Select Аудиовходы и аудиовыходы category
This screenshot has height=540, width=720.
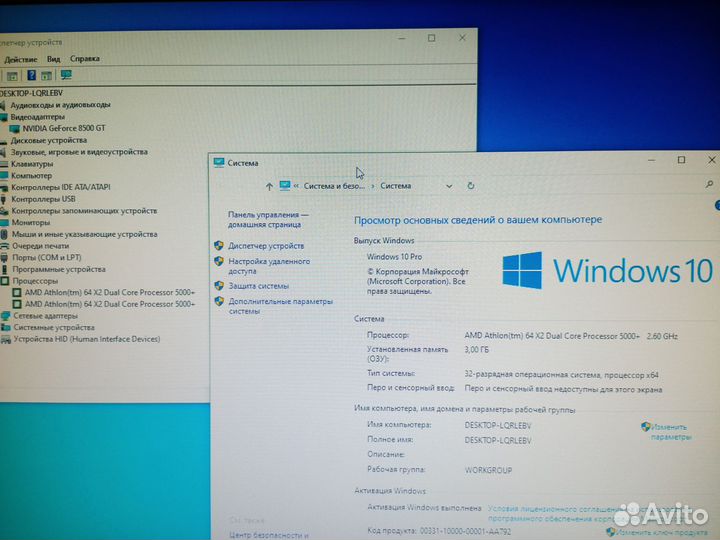[x=60, y=105]
